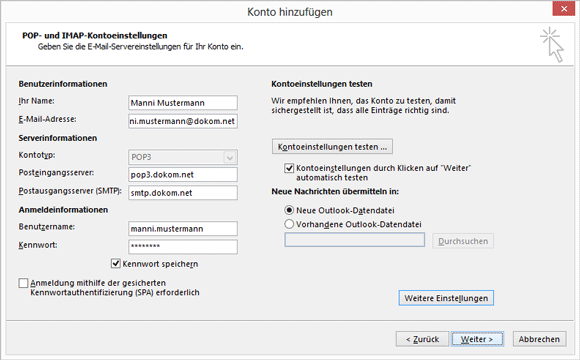Cancel with 'Abbrechen' button
This screenshot has height=360, width=580.
(539, 339)
